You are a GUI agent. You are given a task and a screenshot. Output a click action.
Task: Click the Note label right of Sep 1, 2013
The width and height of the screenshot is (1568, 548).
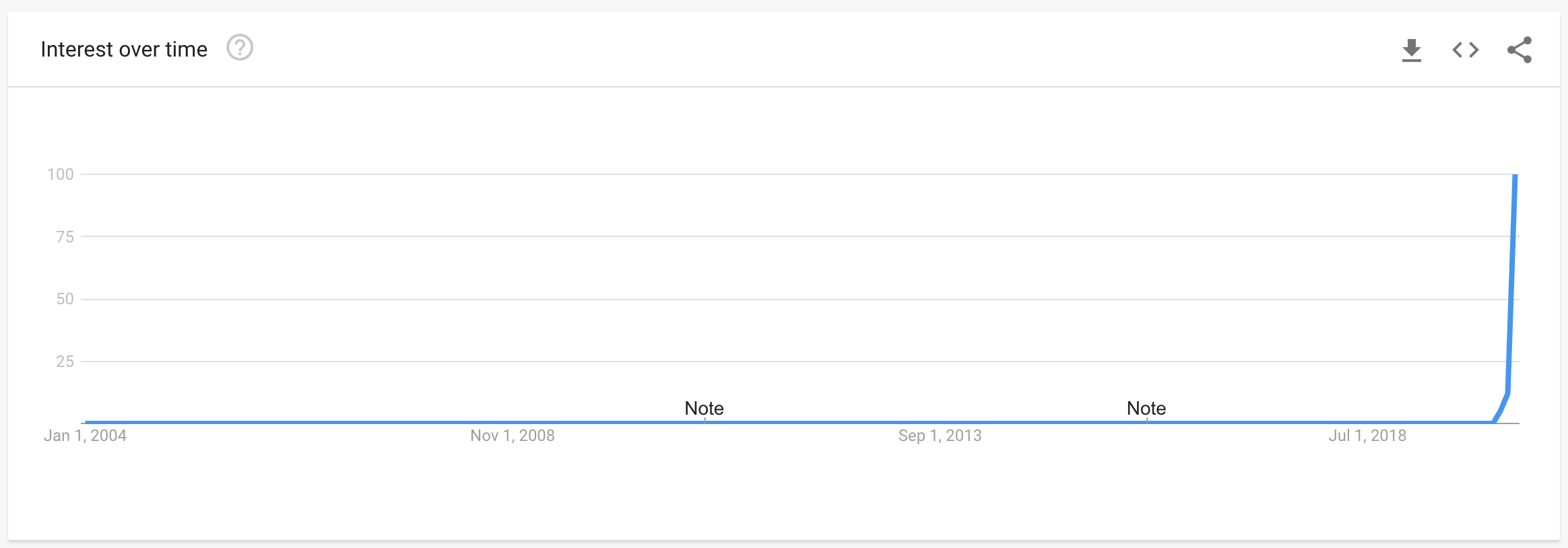1146,408
